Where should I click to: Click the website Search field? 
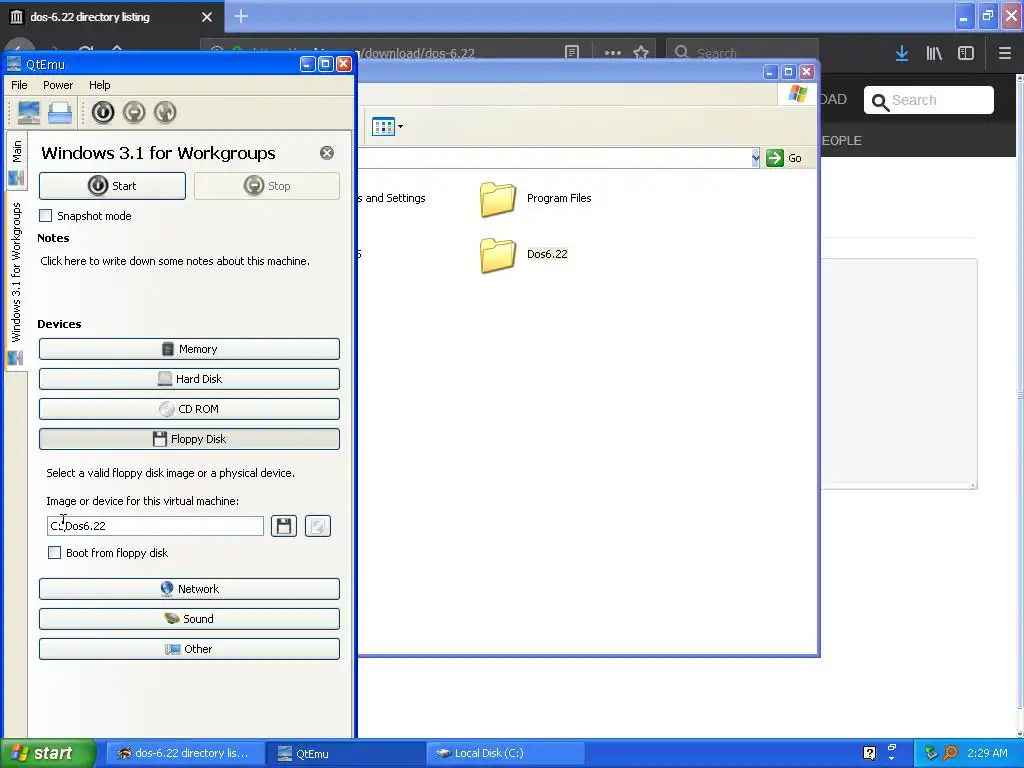pos(929,101)
